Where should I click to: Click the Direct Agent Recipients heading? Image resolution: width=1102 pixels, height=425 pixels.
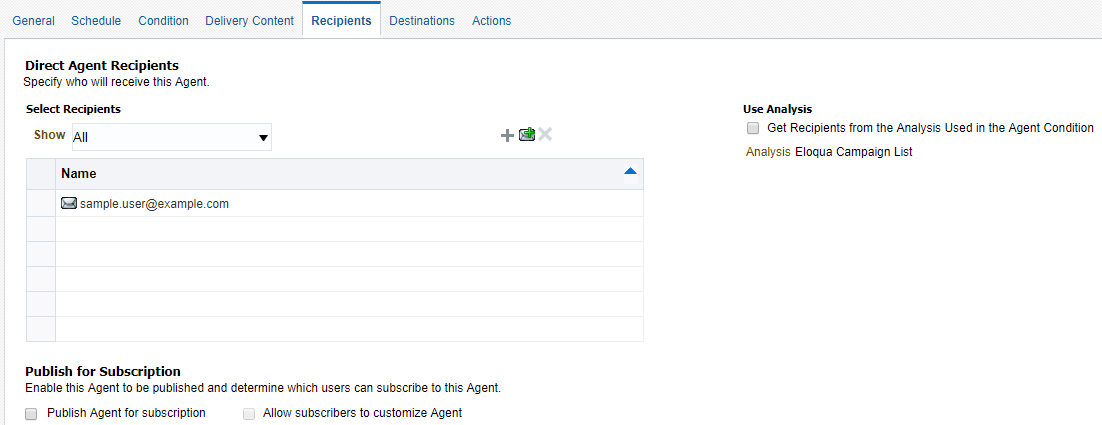pyautogui.click(x=102, y=66)
